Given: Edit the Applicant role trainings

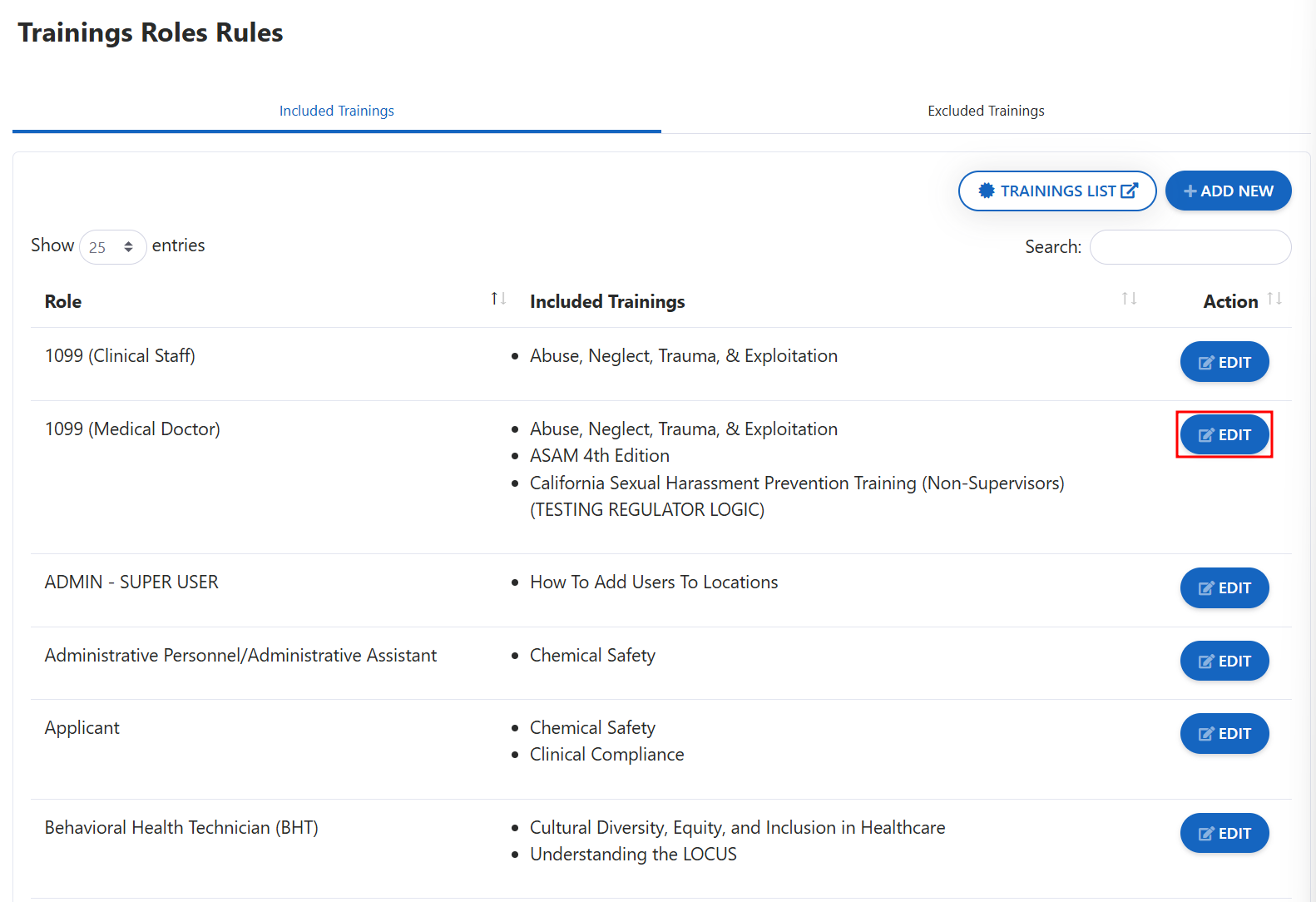Looking at the screenshot, I should pyautogui.click(x=1224, y=733).
